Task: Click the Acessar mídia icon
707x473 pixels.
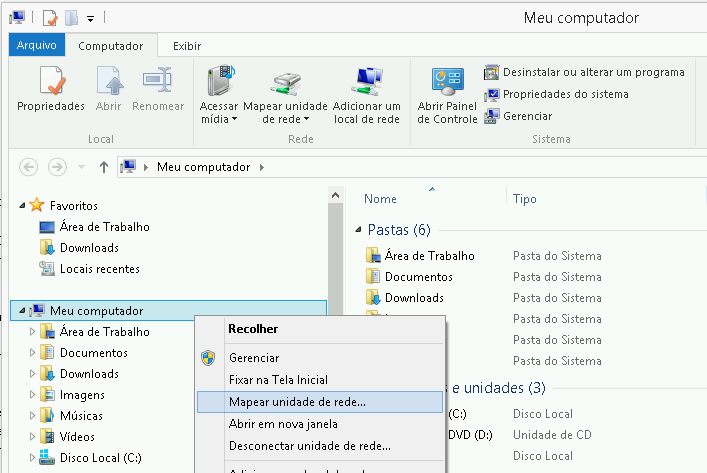Action: click(219, 82)
